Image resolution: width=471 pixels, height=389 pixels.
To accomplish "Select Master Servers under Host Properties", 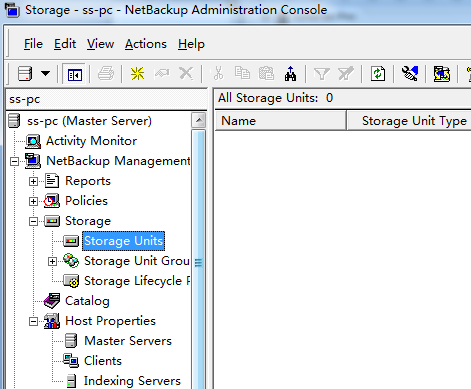I will (x=128, y=341).
